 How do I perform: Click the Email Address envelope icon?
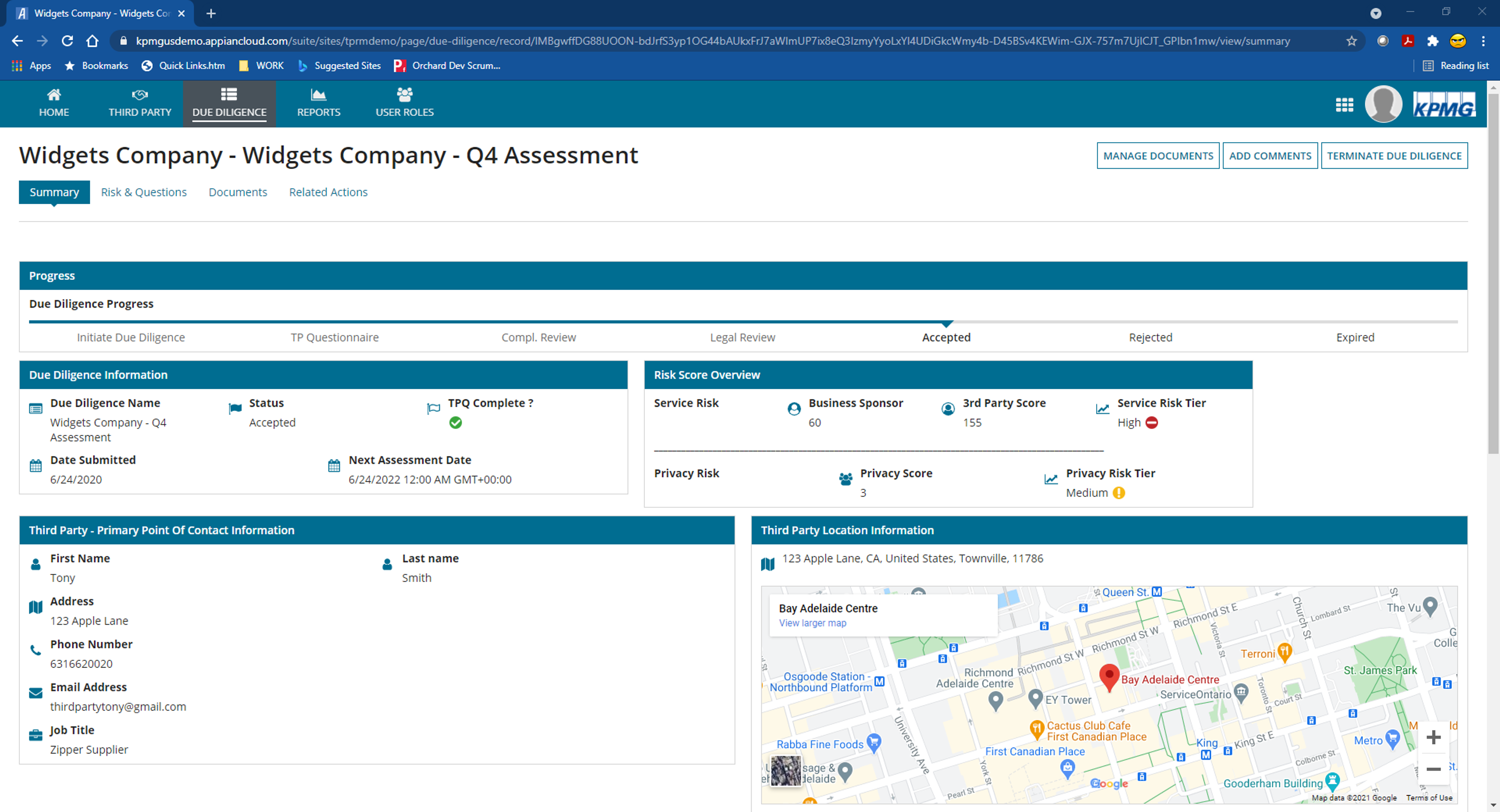[x=36, y=693]
